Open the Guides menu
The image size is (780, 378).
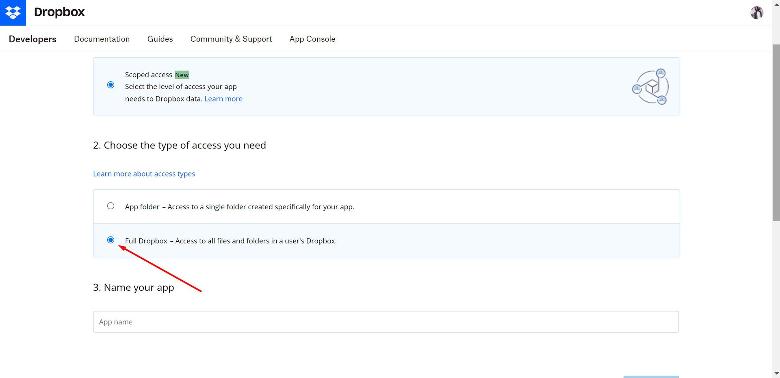click(x=160, y=39)
